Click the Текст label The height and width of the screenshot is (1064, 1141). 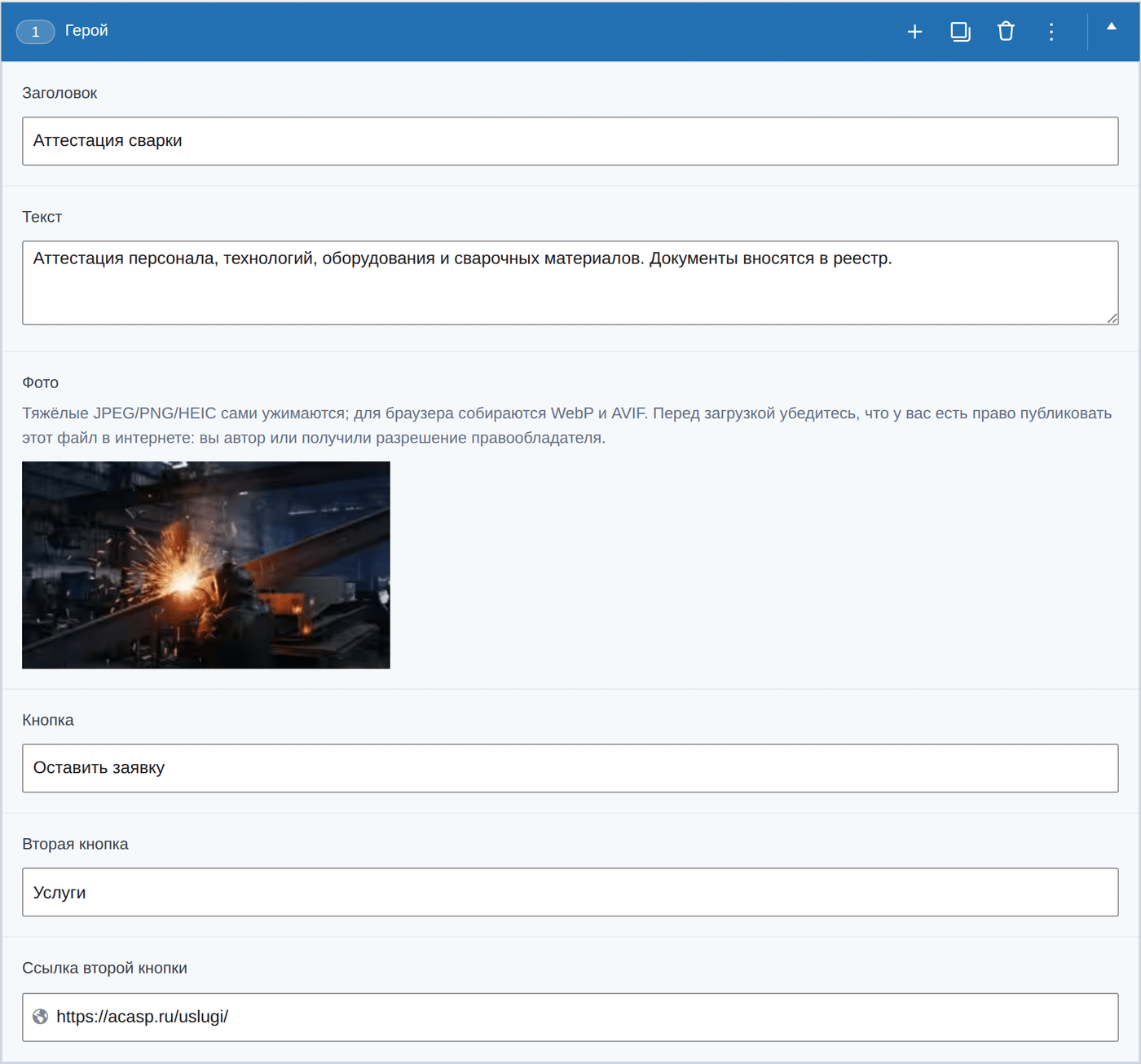[42, 217]
